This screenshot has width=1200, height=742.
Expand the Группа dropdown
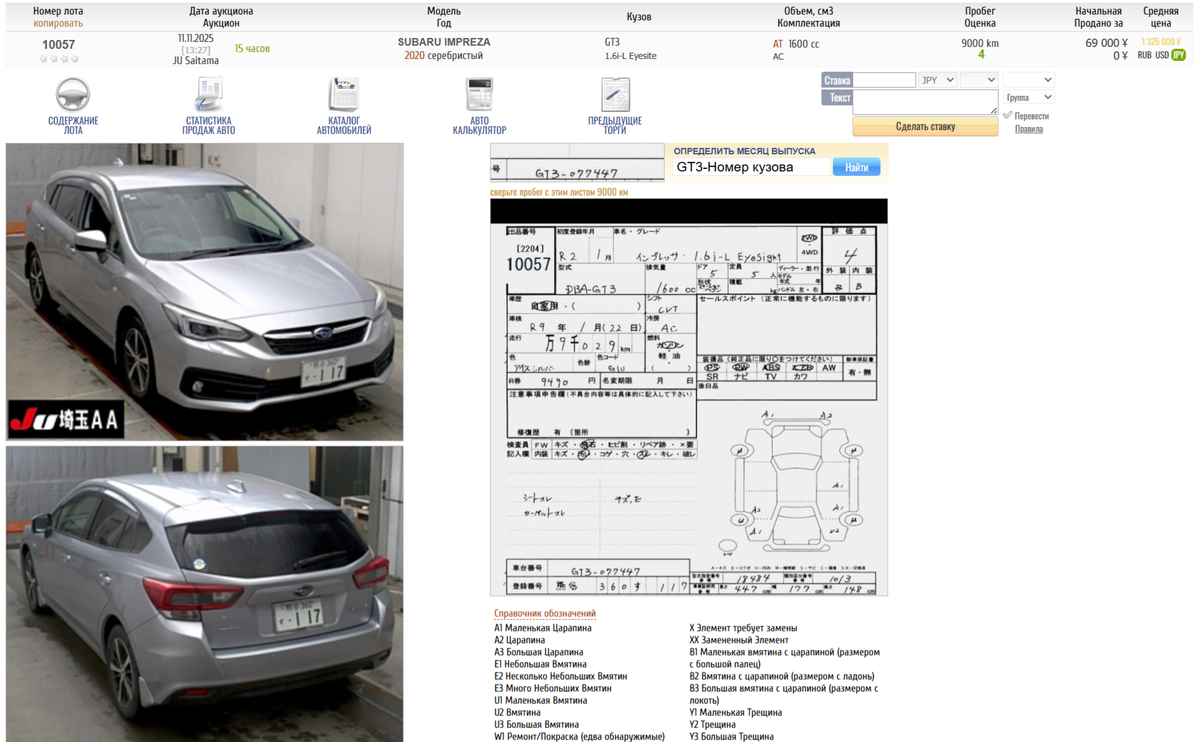pos(1028,97)
